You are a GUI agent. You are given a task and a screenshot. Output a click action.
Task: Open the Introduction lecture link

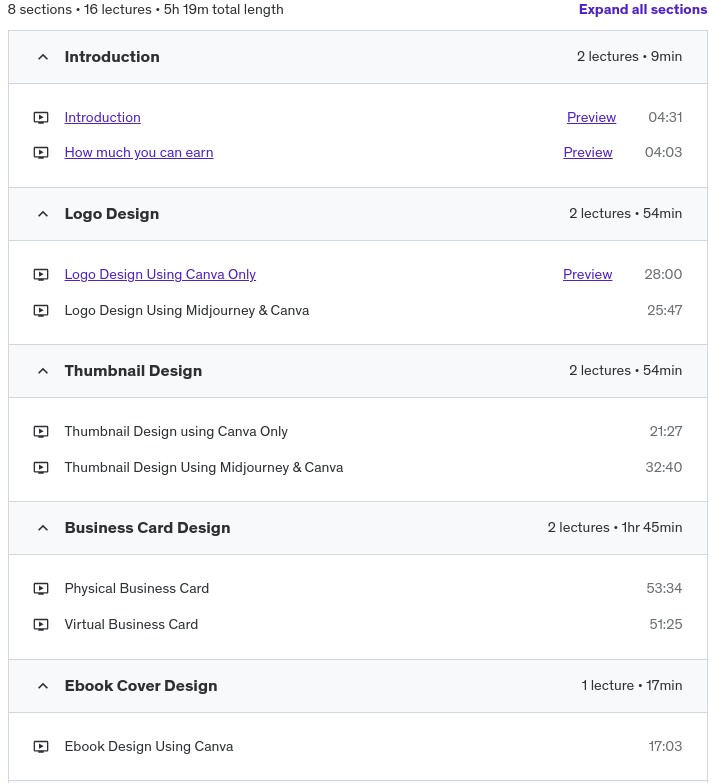pos(102,117)
